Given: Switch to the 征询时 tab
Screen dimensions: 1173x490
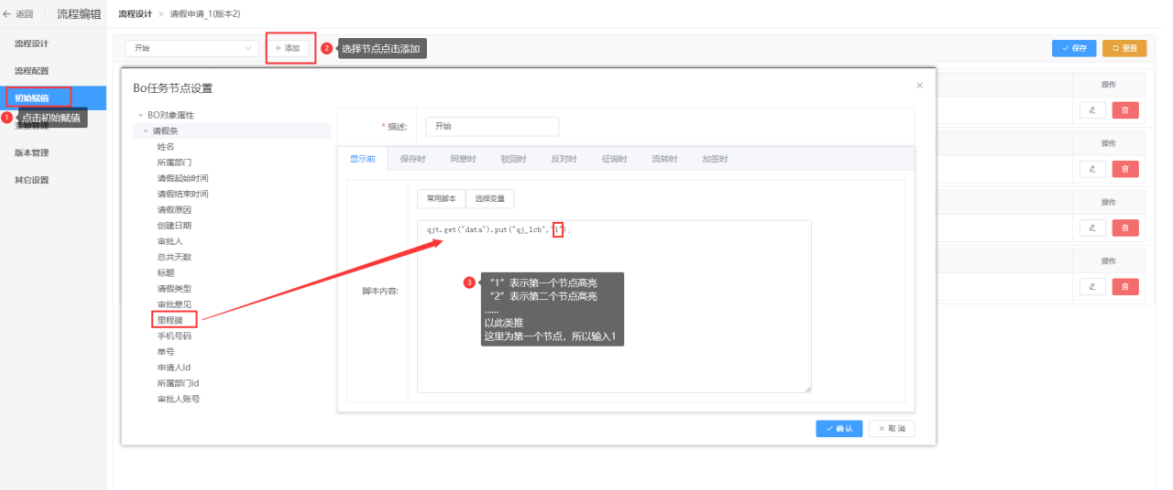Looking at the screenshot, I should [613, 159].
